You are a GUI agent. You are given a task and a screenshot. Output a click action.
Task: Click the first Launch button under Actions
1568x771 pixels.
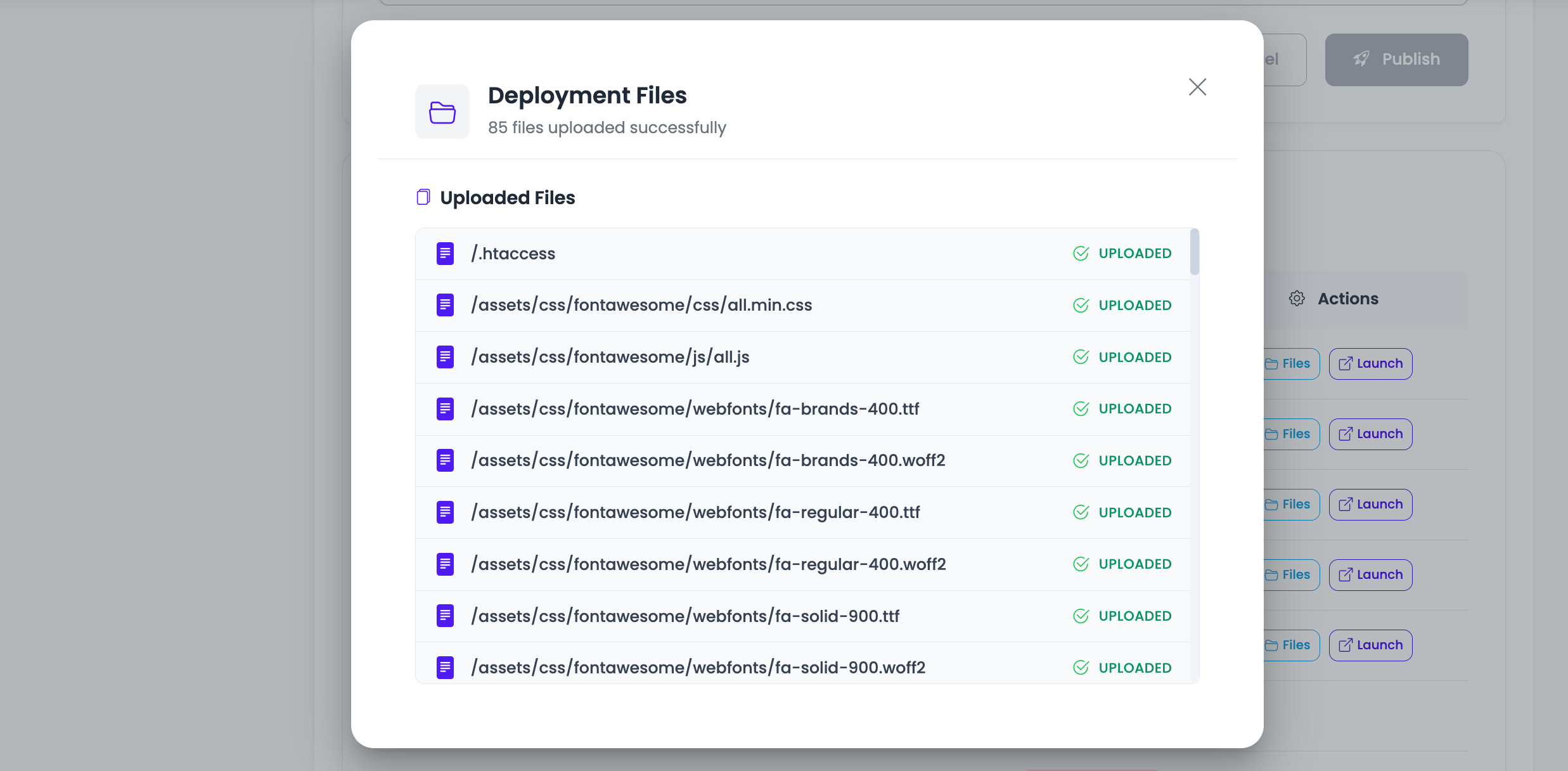point(1370,364)
